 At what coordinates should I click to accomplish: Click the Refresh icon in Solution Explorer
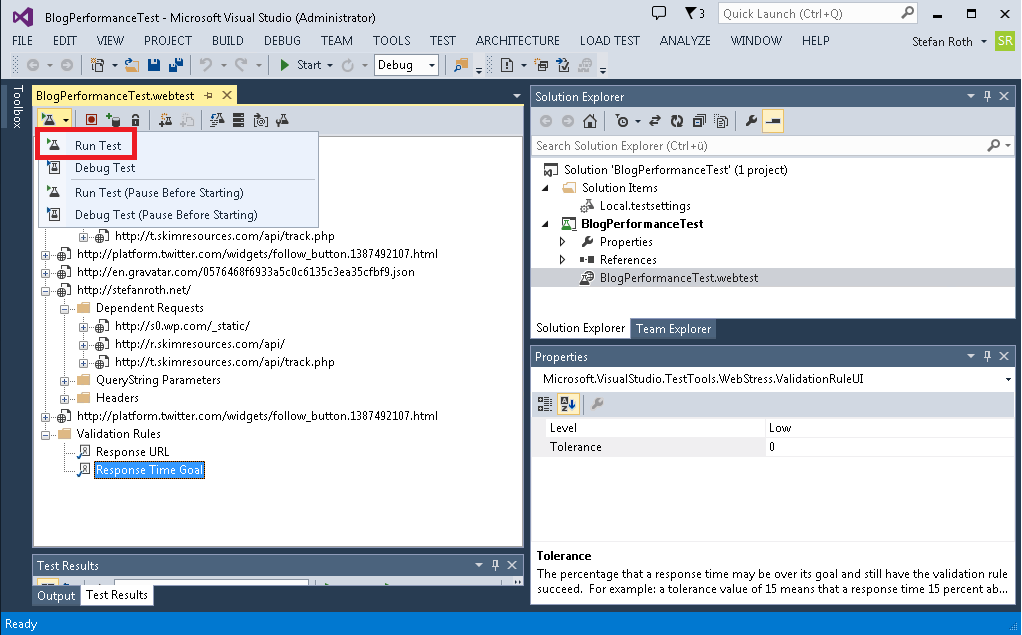(677, 121)
